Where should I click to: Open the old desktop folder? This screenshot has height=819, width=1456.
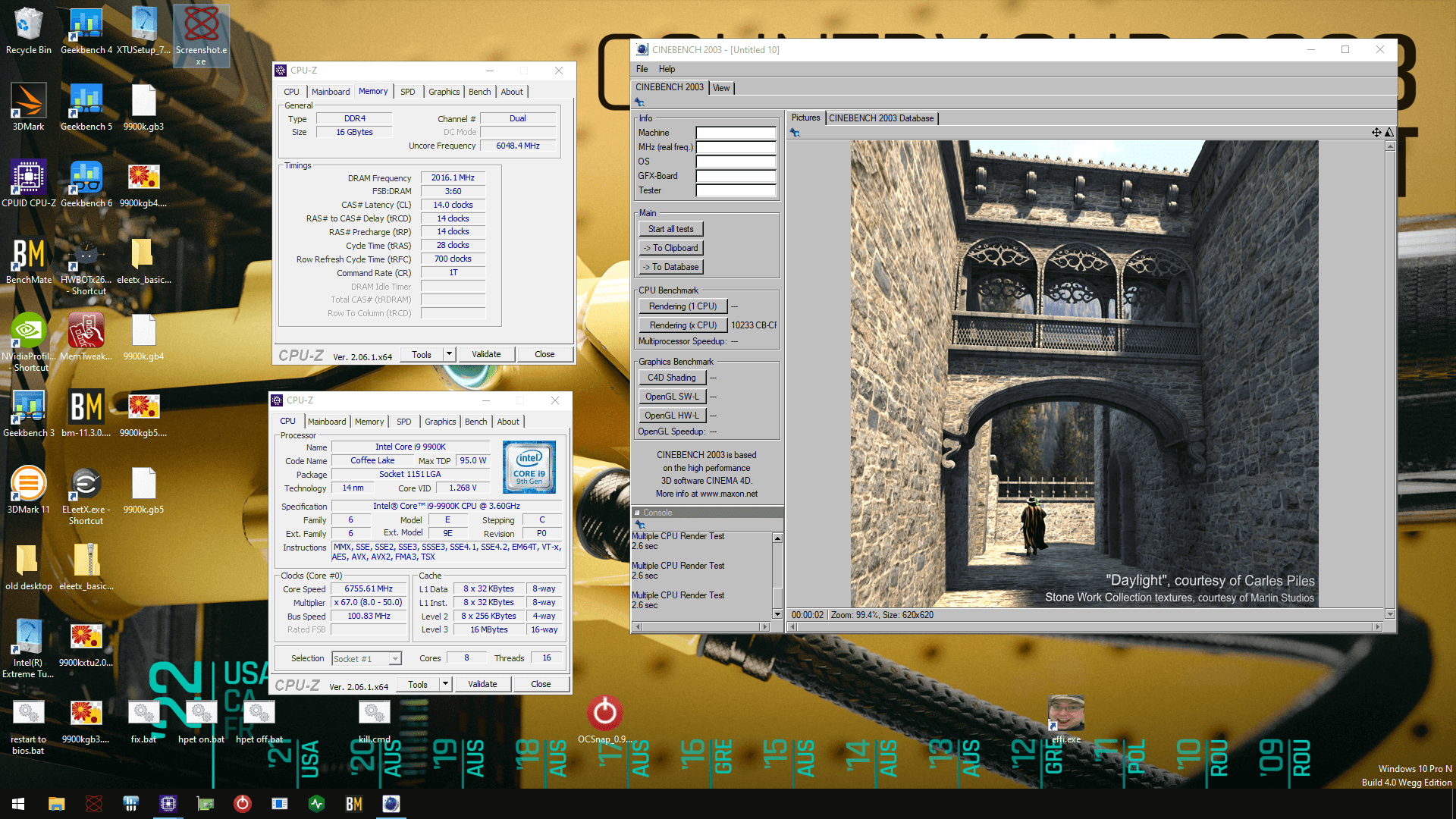(x=28, y=567)
